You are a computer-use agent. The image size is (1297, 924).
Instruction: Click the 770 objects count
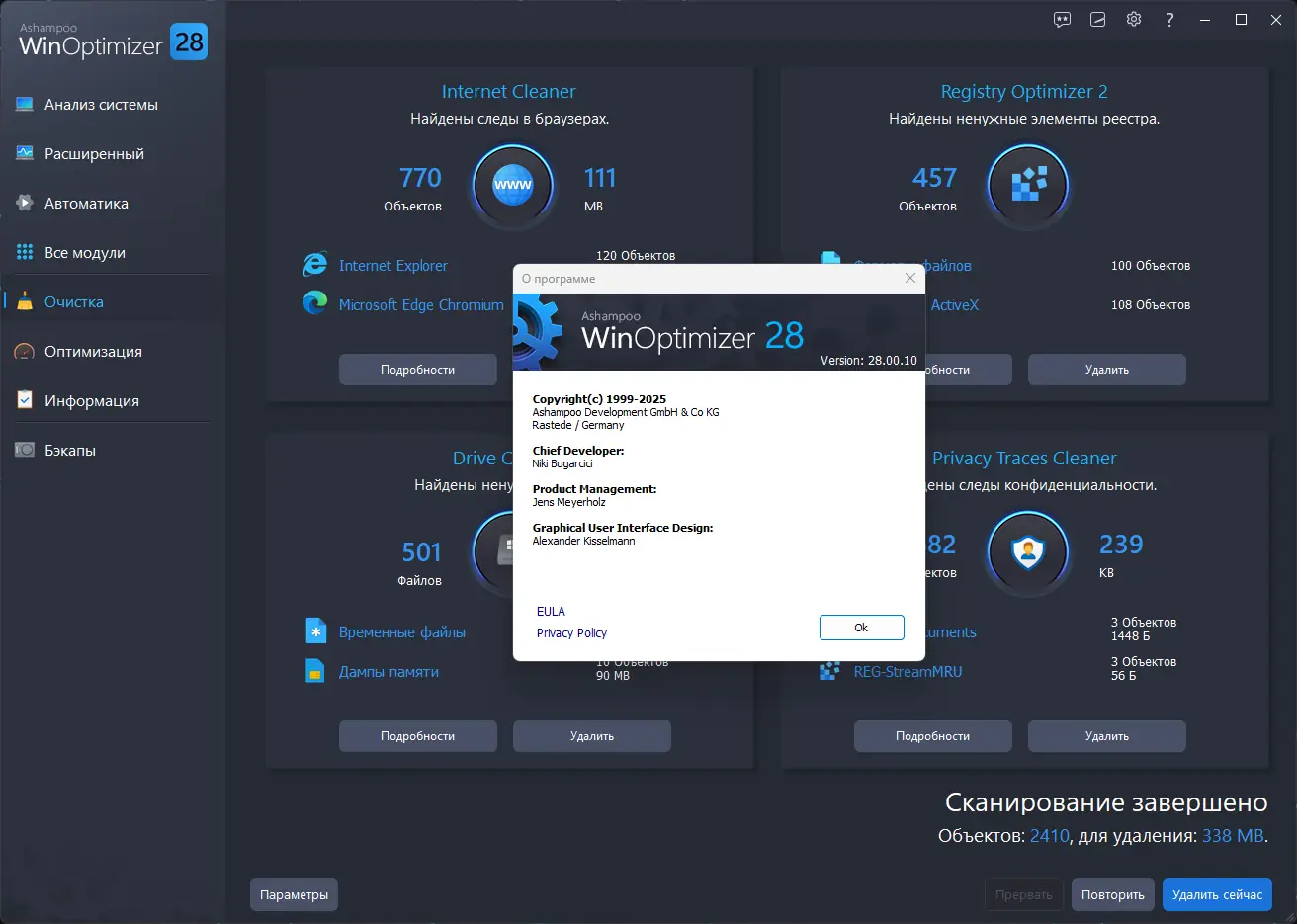[x=420, y=178]
